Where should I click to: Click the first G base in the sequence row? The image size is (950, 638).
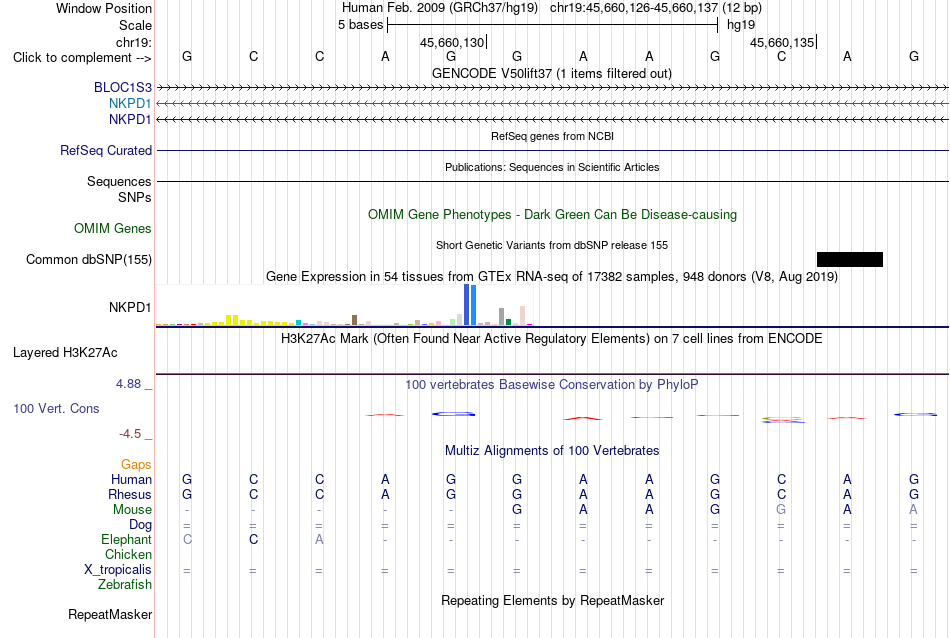click(187, 56)
